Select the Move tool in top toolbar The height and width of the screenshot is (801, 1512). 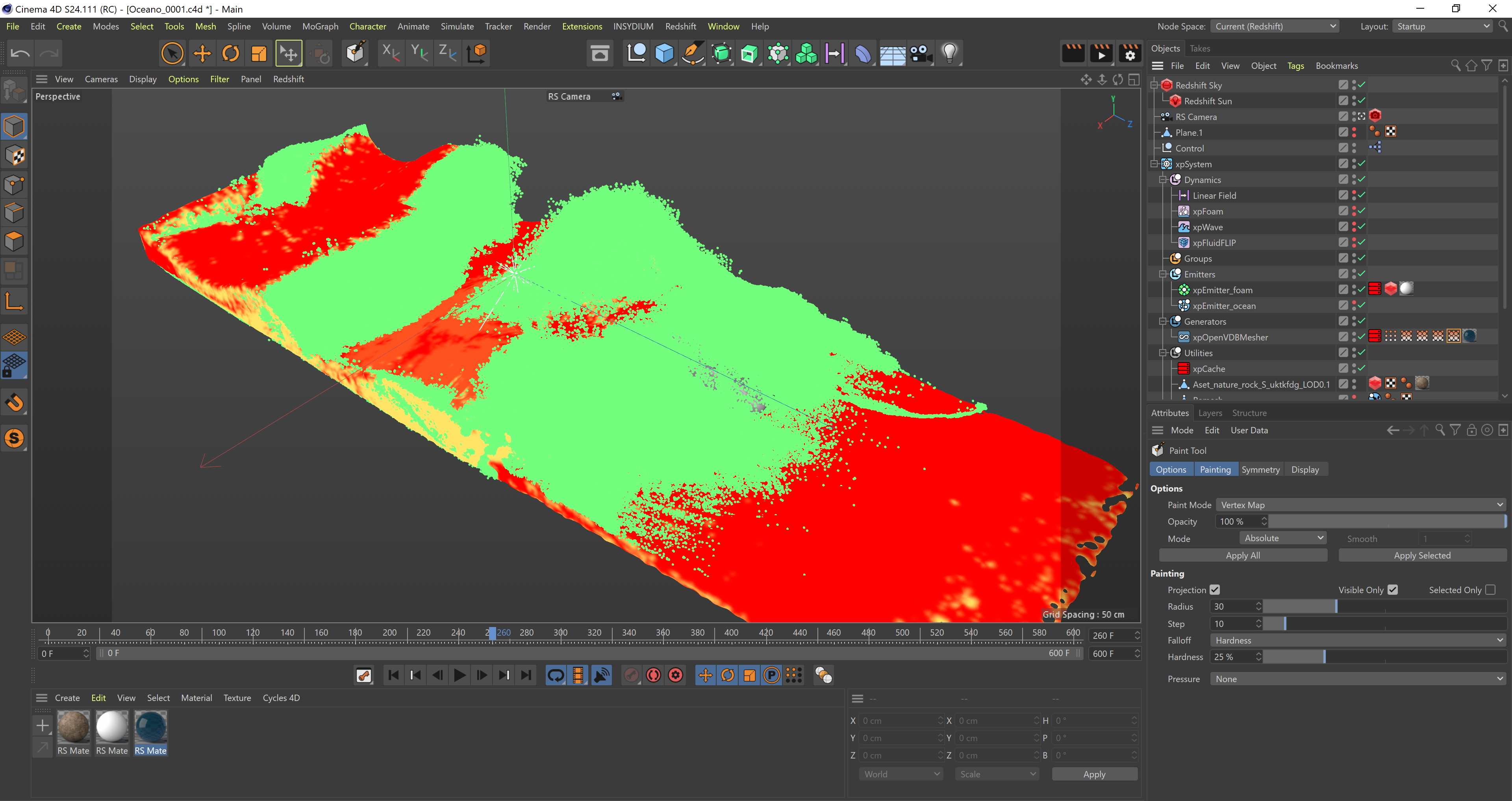[202, 54]
